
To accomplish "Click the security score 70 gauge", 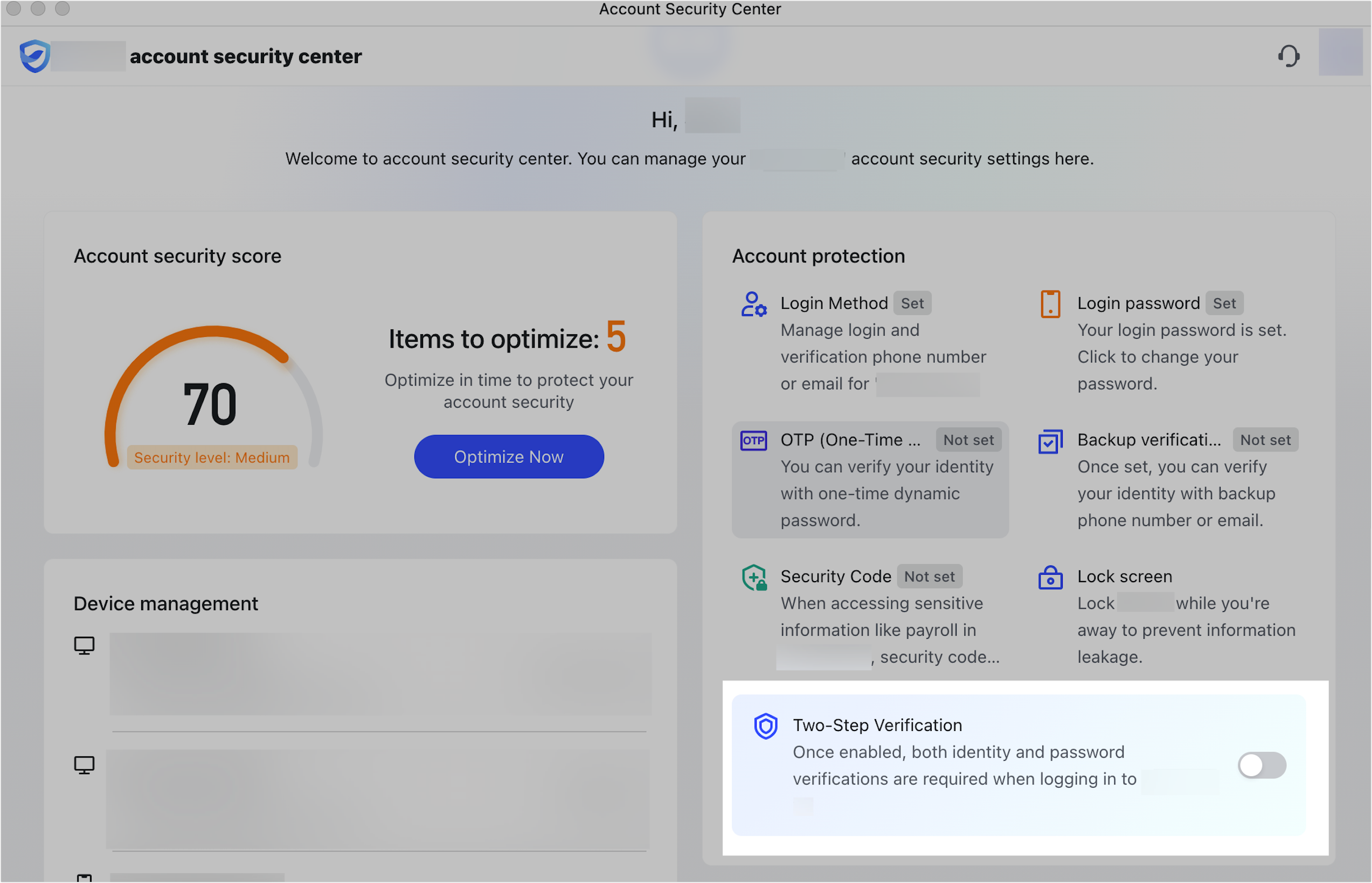I will [213, 397].
